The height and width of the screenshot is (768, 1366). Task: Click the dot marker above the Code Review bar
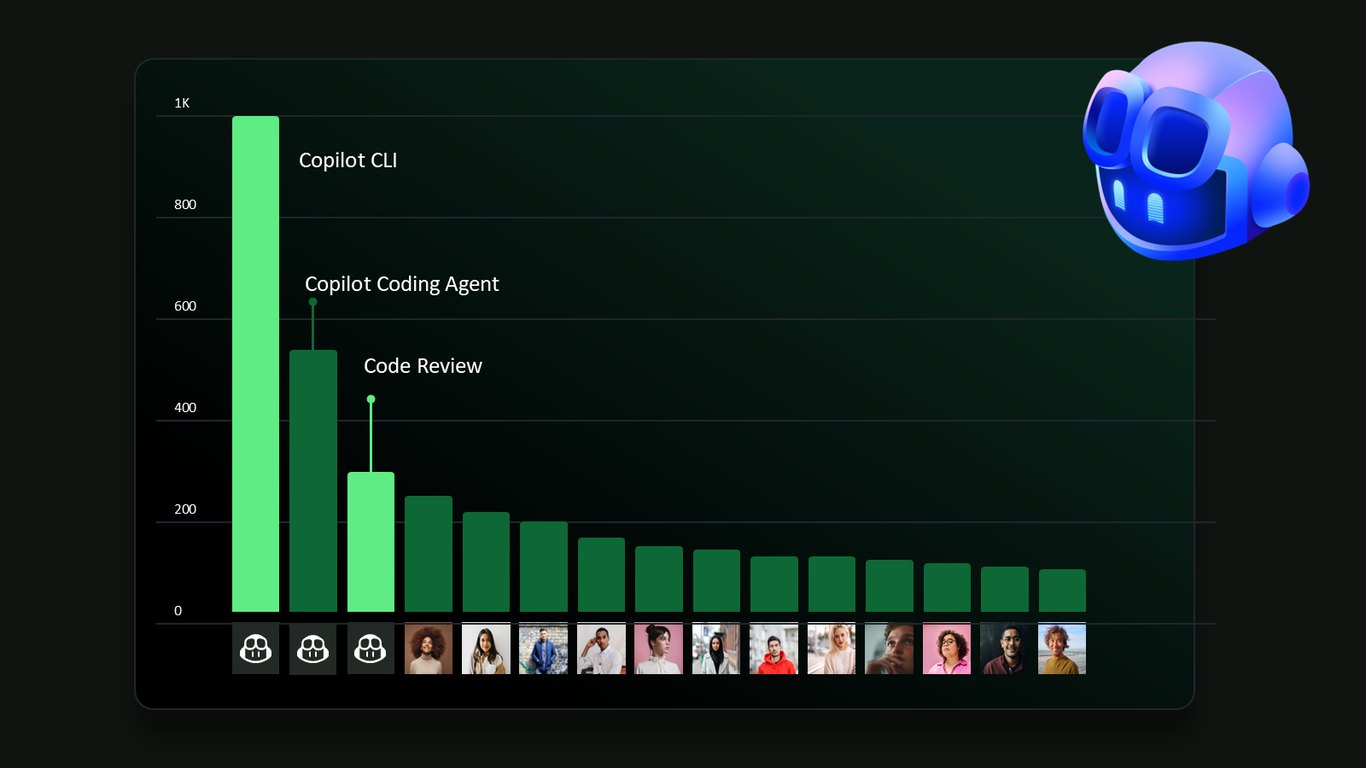click(x=371, y=399)
